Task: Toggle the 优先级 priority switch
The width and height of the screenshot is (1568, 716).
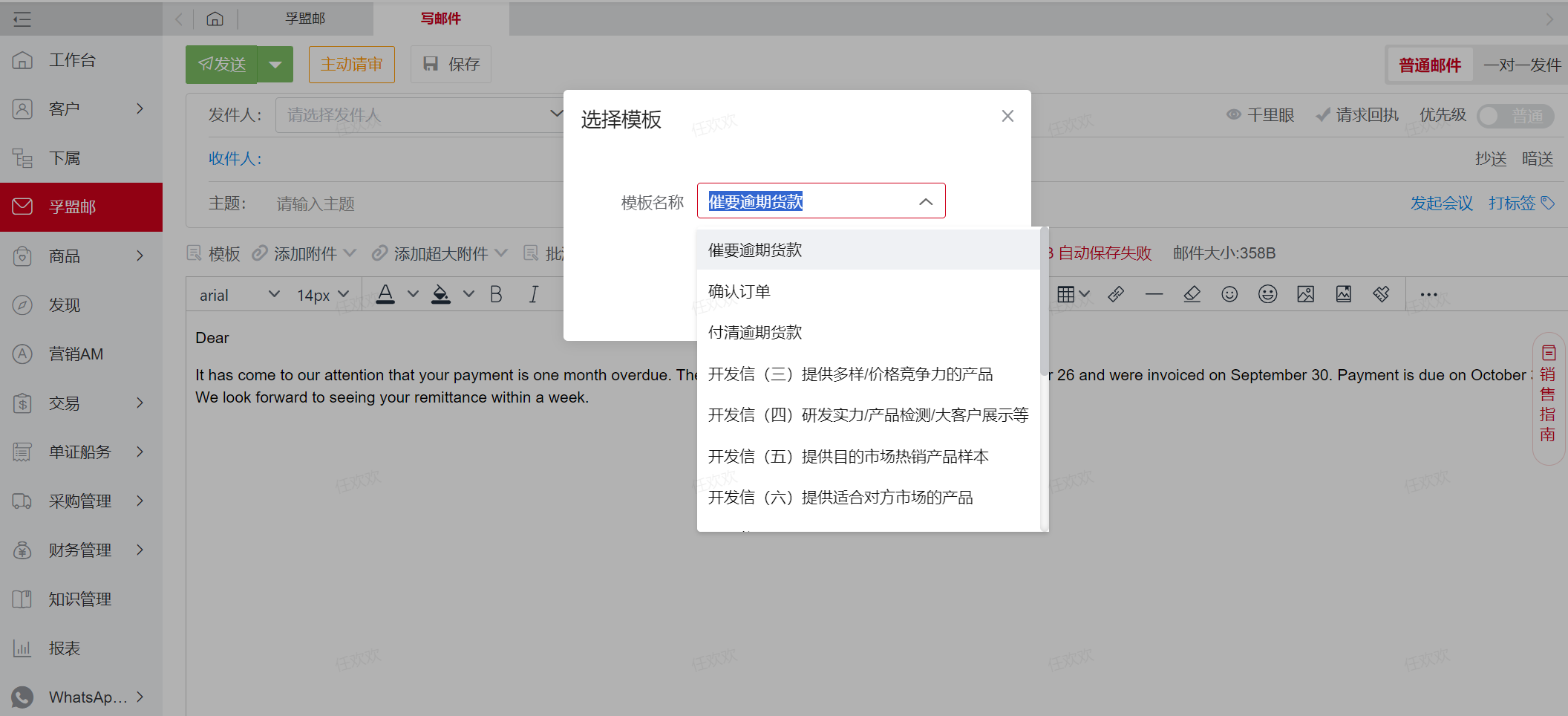Action: (1515, 116)
